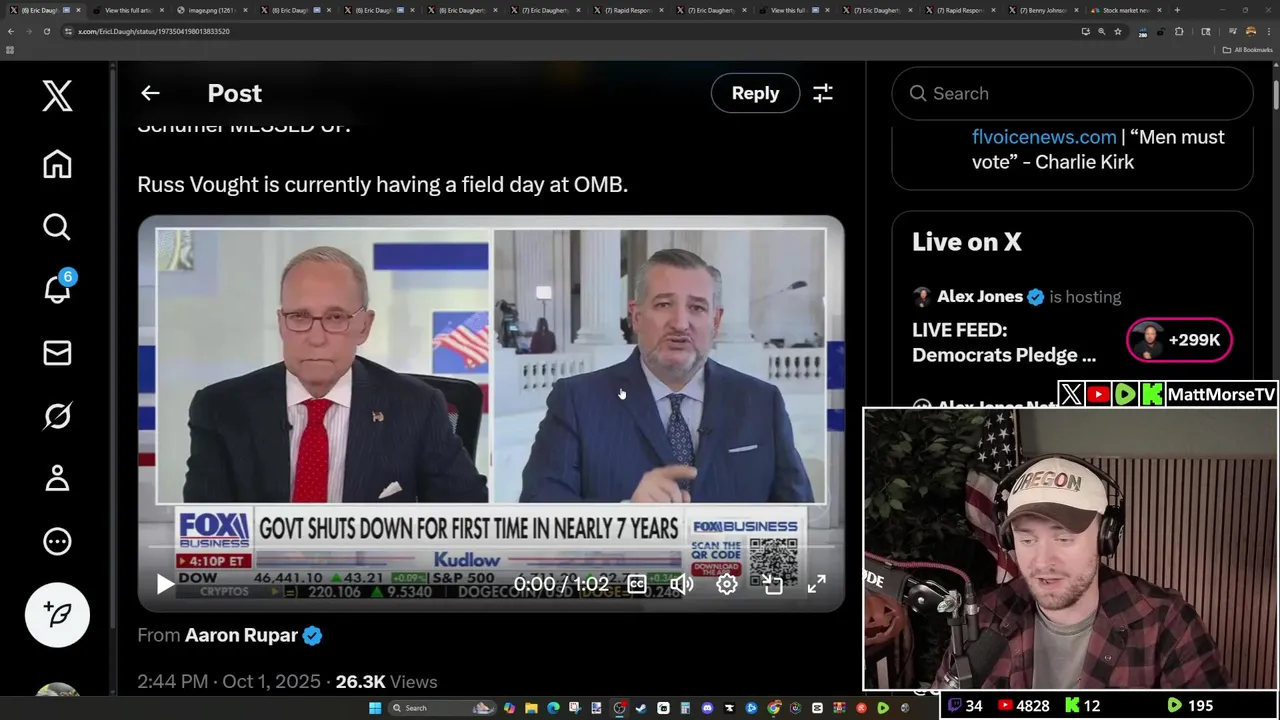Open video settings gear
The height and width of the screenshot is (720, 1280).
click(727, 584)
